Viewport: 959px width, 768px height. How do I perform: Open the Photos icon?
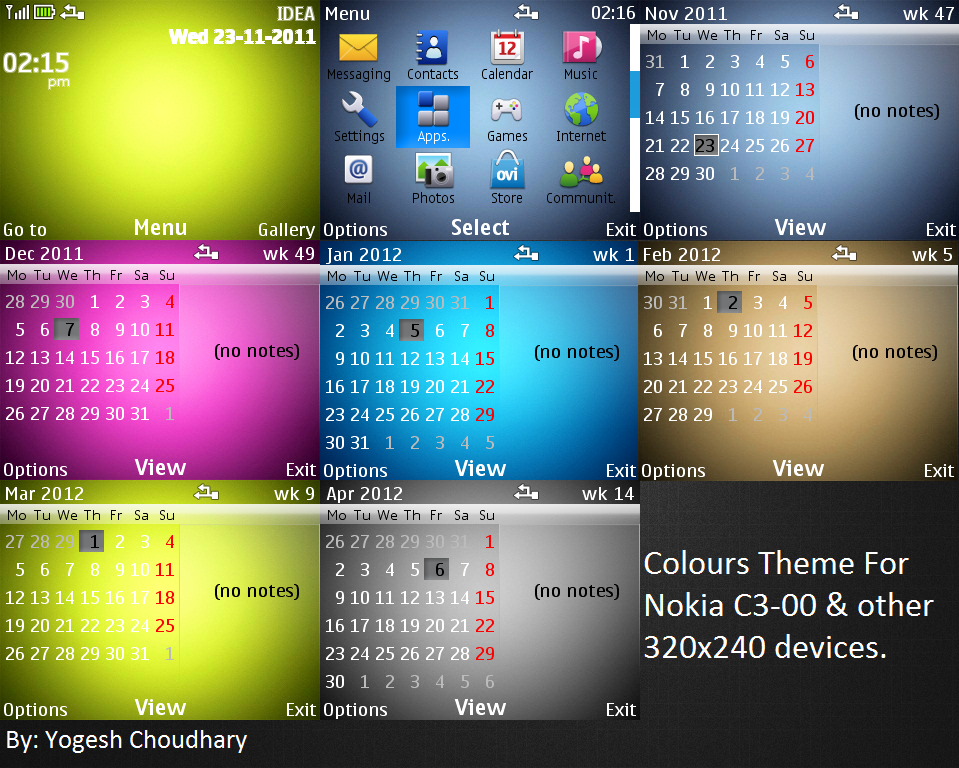coord(432,172)
